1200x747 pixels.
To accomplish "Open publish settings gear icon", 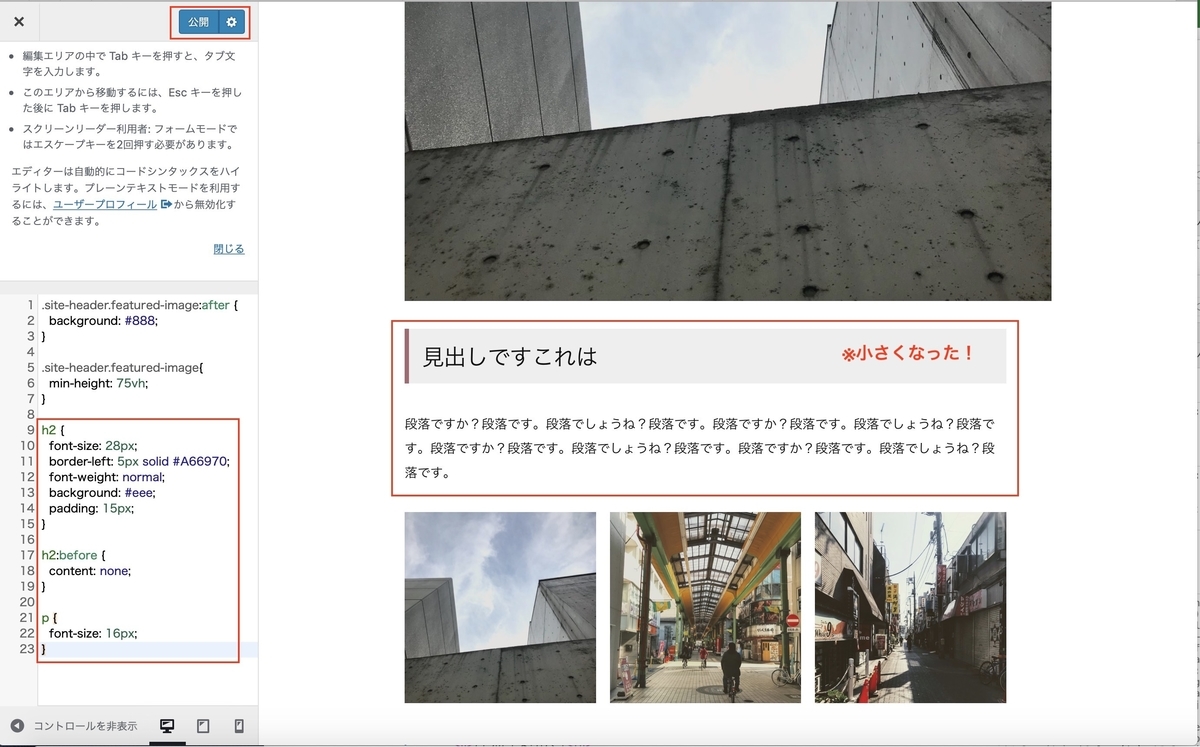I will 232,21.
